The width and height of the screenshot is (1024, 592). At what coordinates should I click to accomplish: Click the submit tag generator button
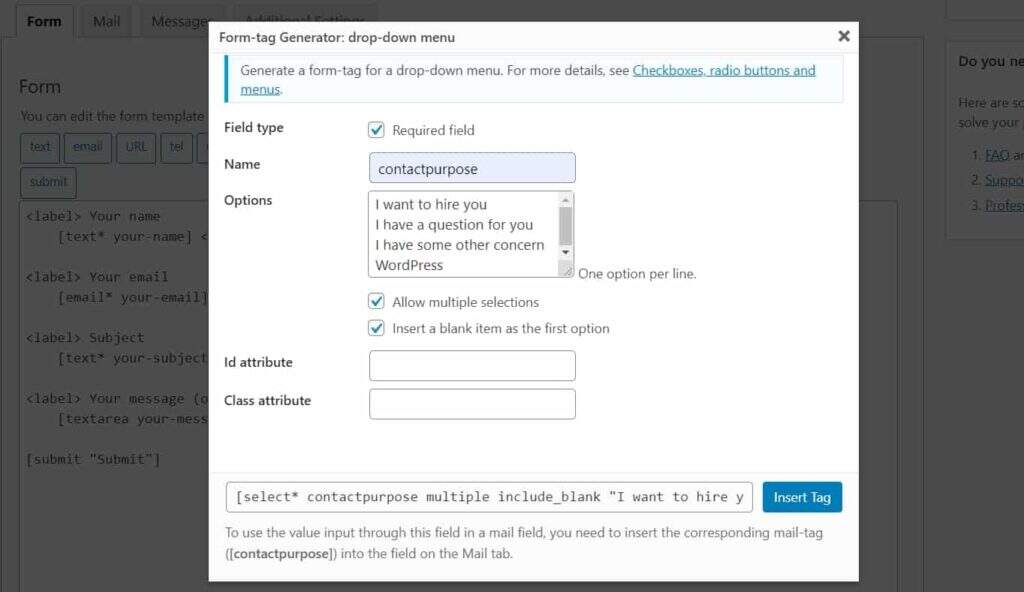coord(48,182)
